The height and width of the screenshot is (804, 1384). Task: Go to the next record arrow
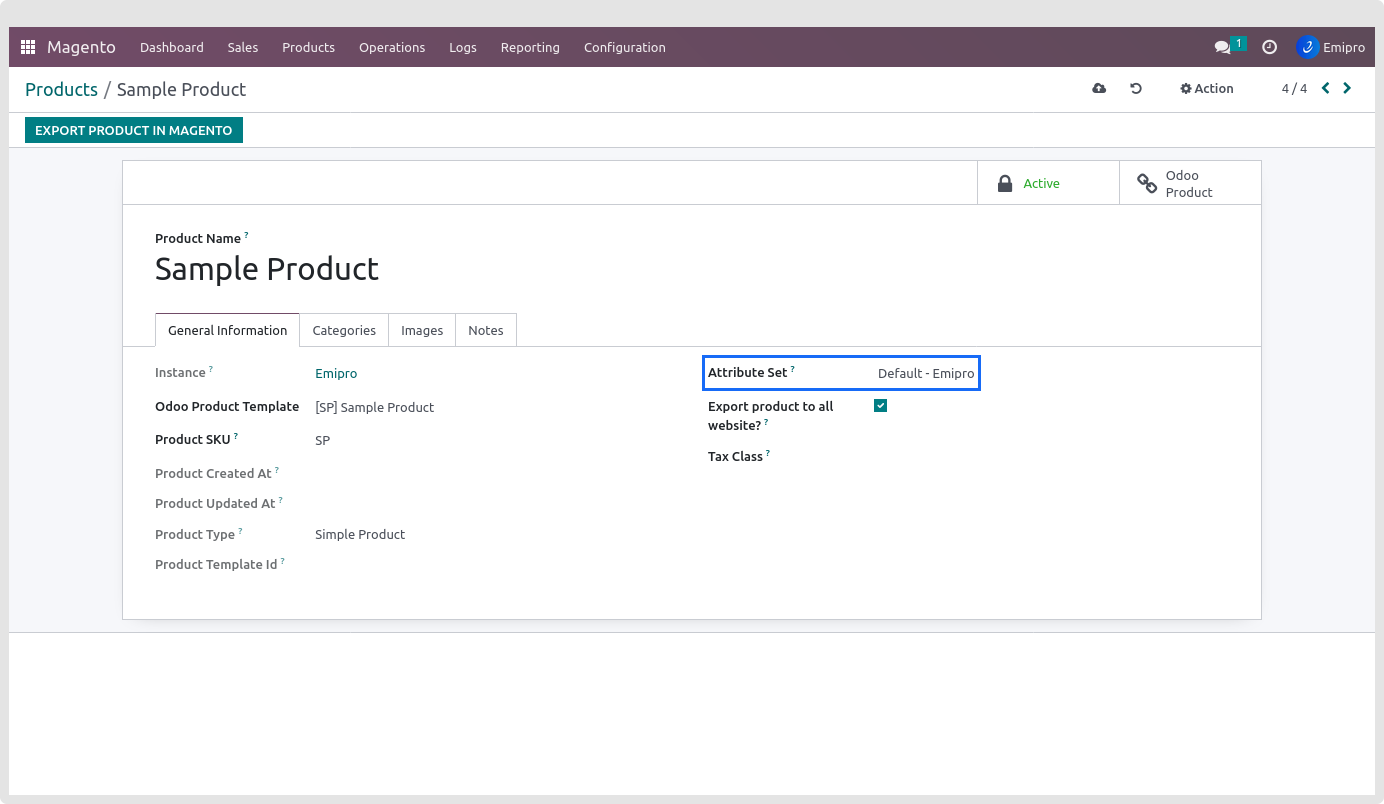[x=1347, y=88]
